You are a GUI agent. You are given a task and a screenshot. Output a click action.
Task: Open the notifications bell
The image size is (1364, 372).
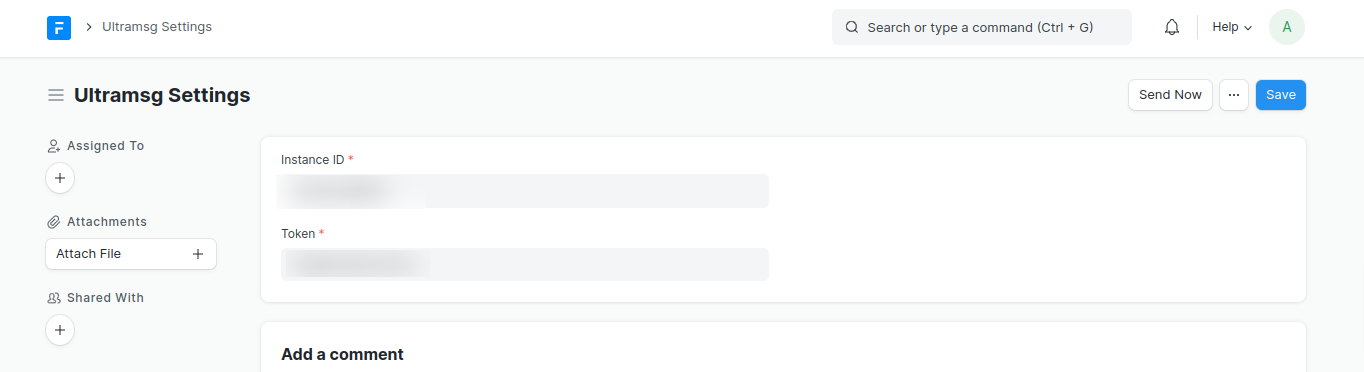[1172, 27]
